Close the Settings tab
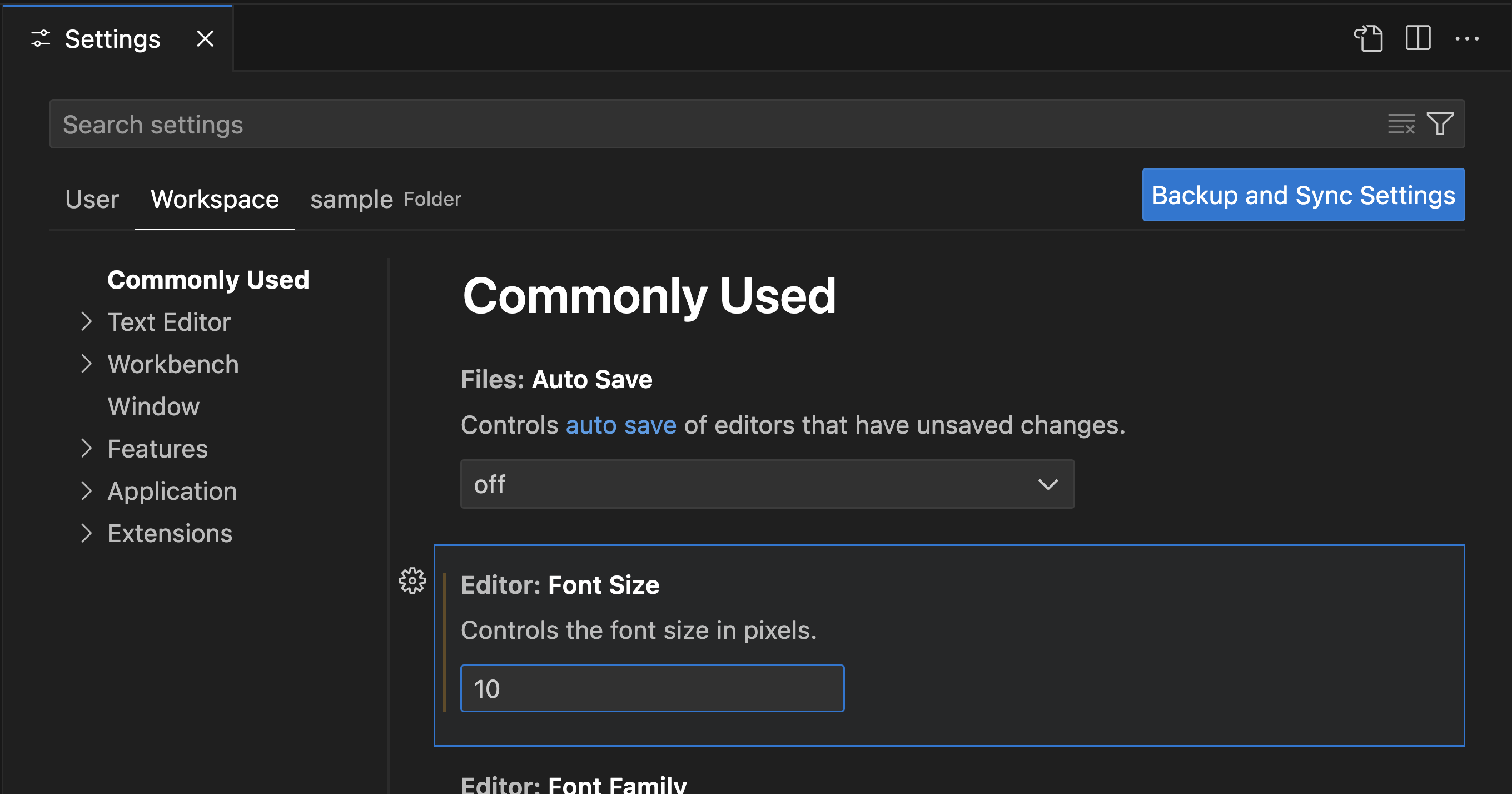The height and width of the screenshot is (794, 1512). (205, 39)
